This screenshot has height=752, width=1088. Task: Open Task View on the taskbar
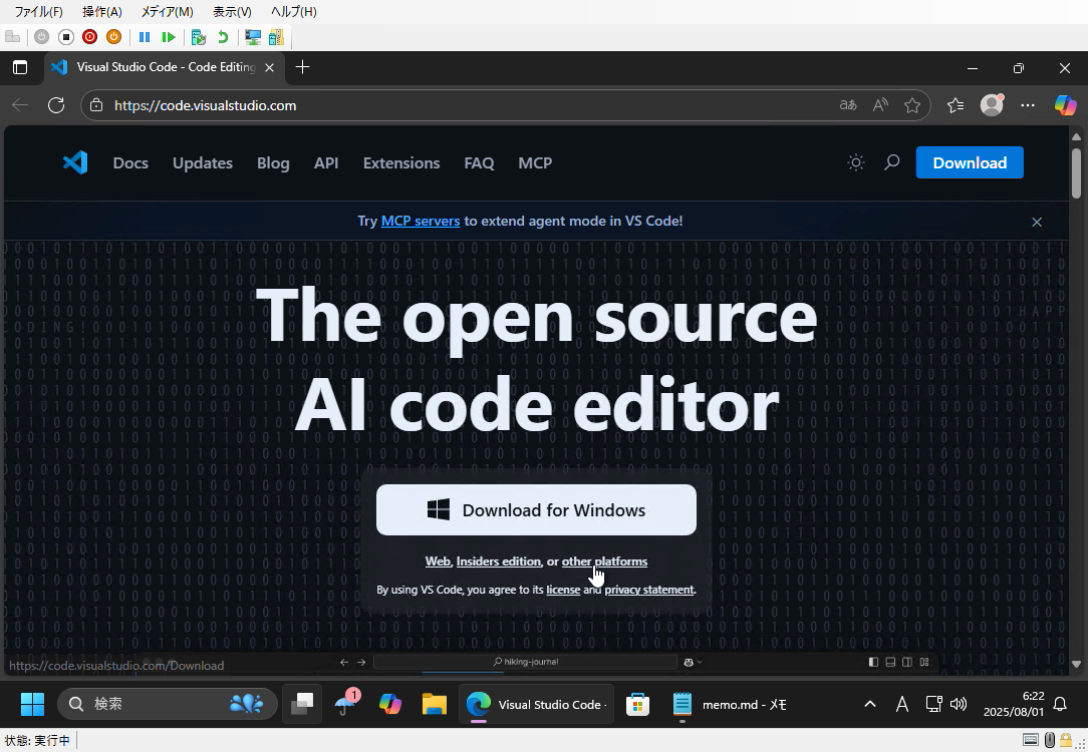(302, 704)
